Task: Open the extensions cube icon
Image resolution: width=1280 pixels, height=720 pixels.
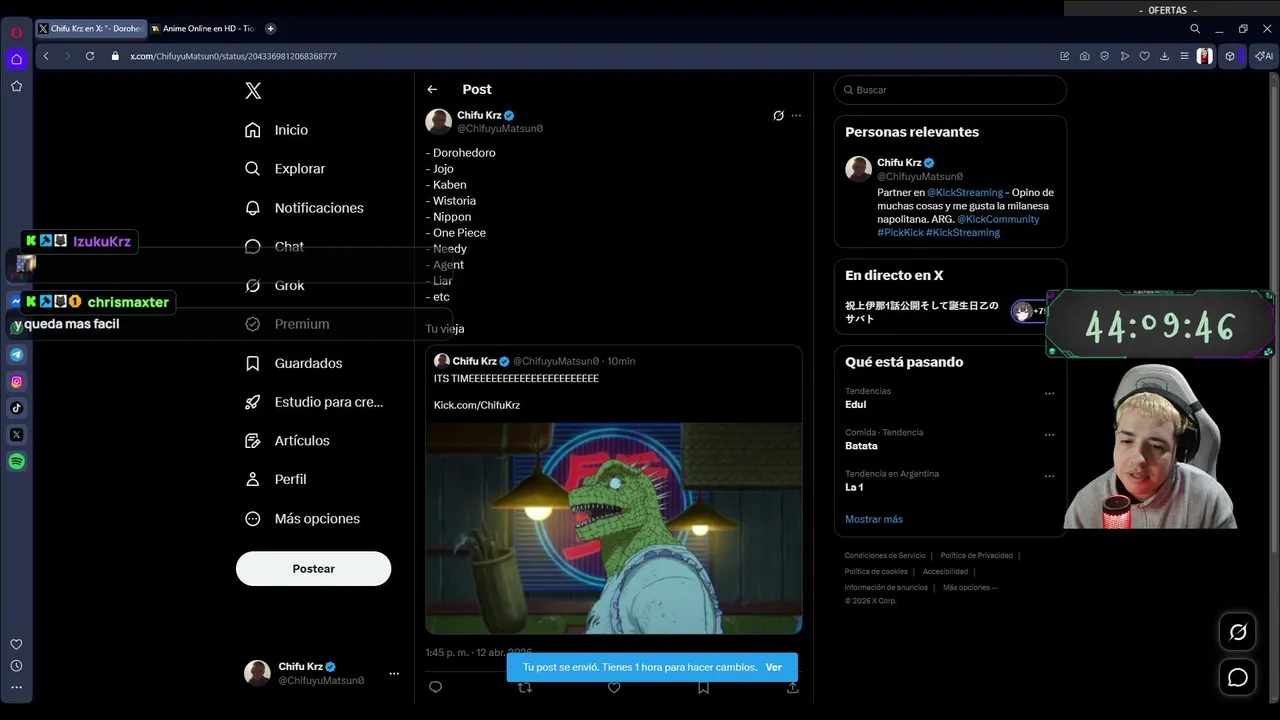Action: (1231, 57)
